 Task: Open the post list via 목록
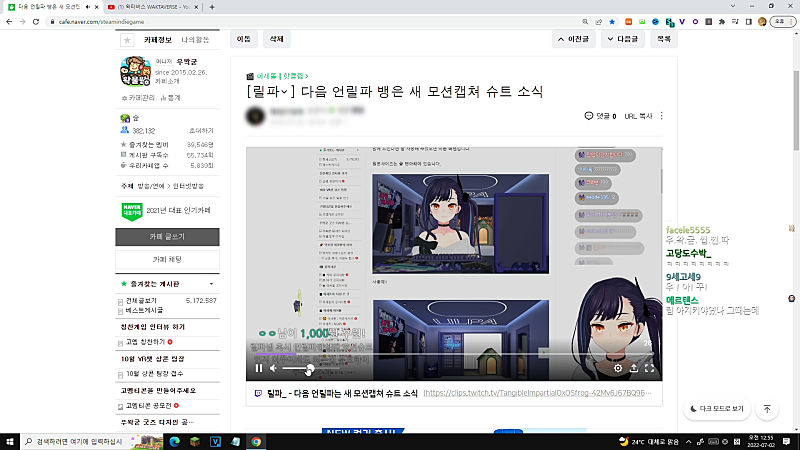[664, 39]
